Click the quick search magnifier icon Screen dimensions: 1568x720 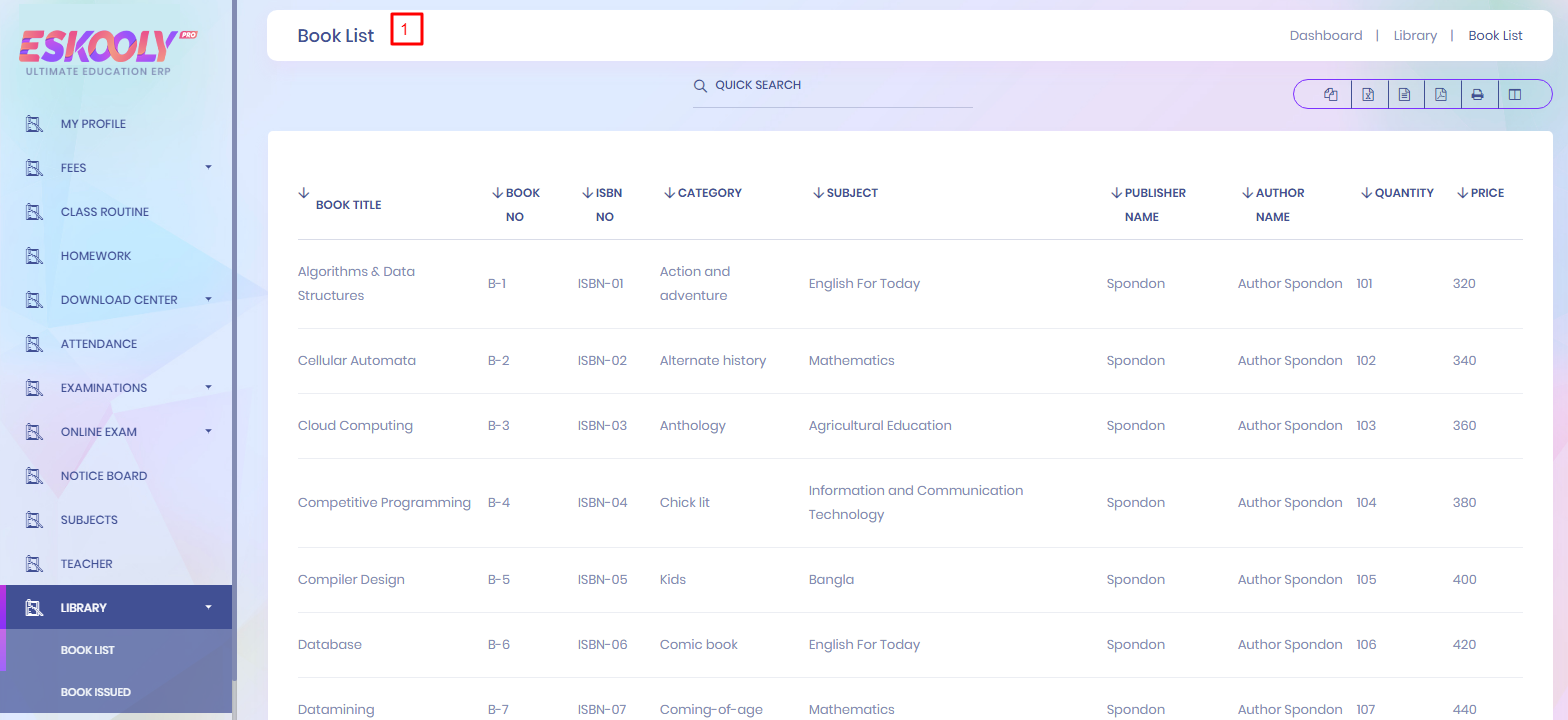700,86
